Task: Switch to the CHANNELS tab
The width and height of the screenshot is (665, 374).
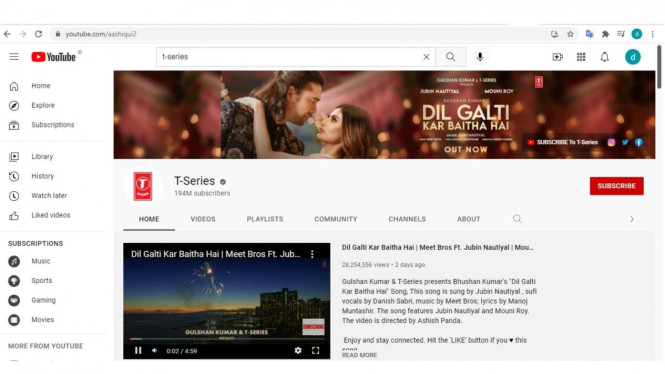Action: tap(407, 219)
